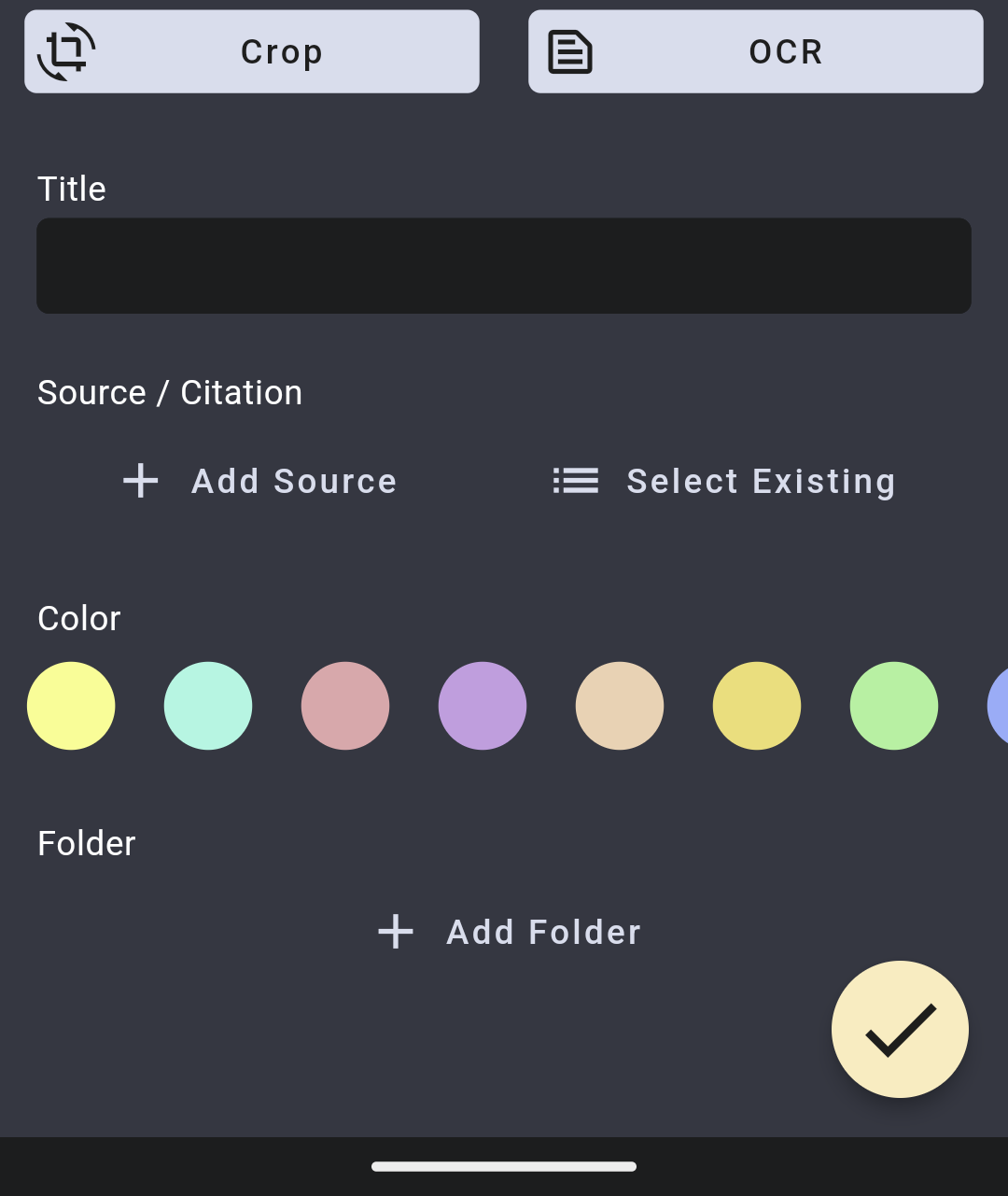Choose the mint teal color swatch
The image size is (1008, 1196).
[208, 706]
